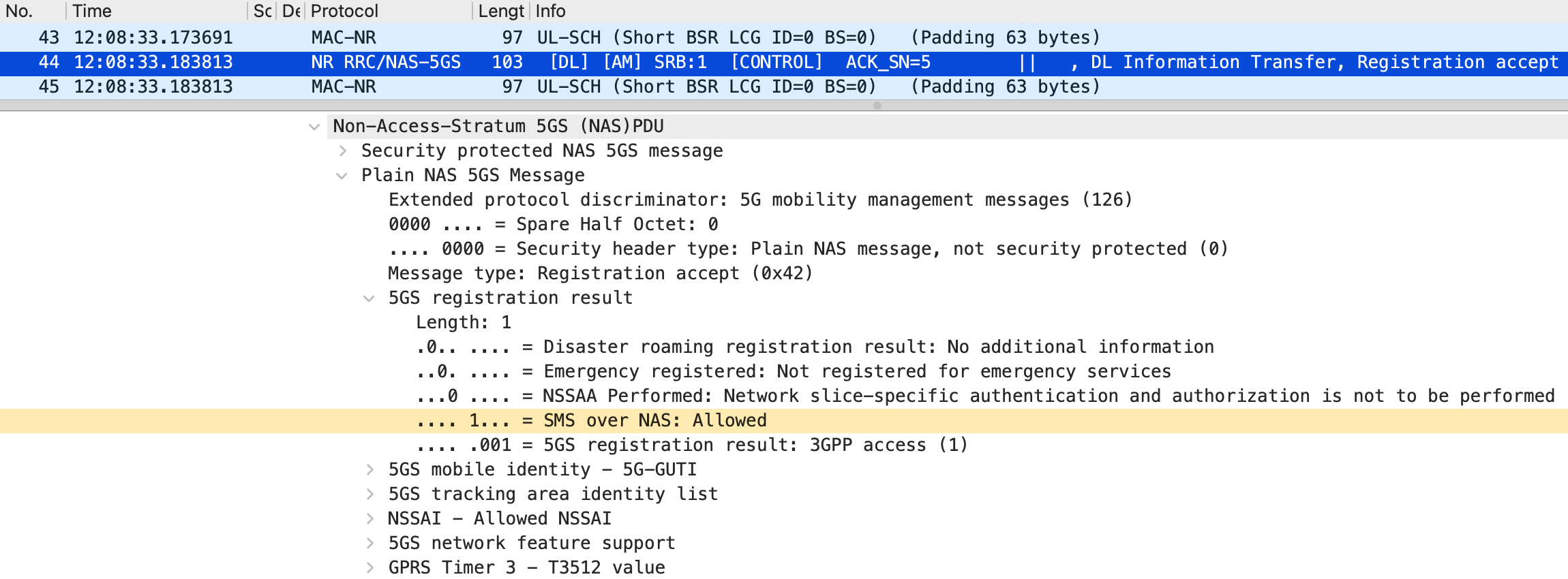Image resolution: width=1568 pixels, height=579 pixels.
Task: Select the SMS over NAS: Allowed field
Action: (x=654, y=421)
